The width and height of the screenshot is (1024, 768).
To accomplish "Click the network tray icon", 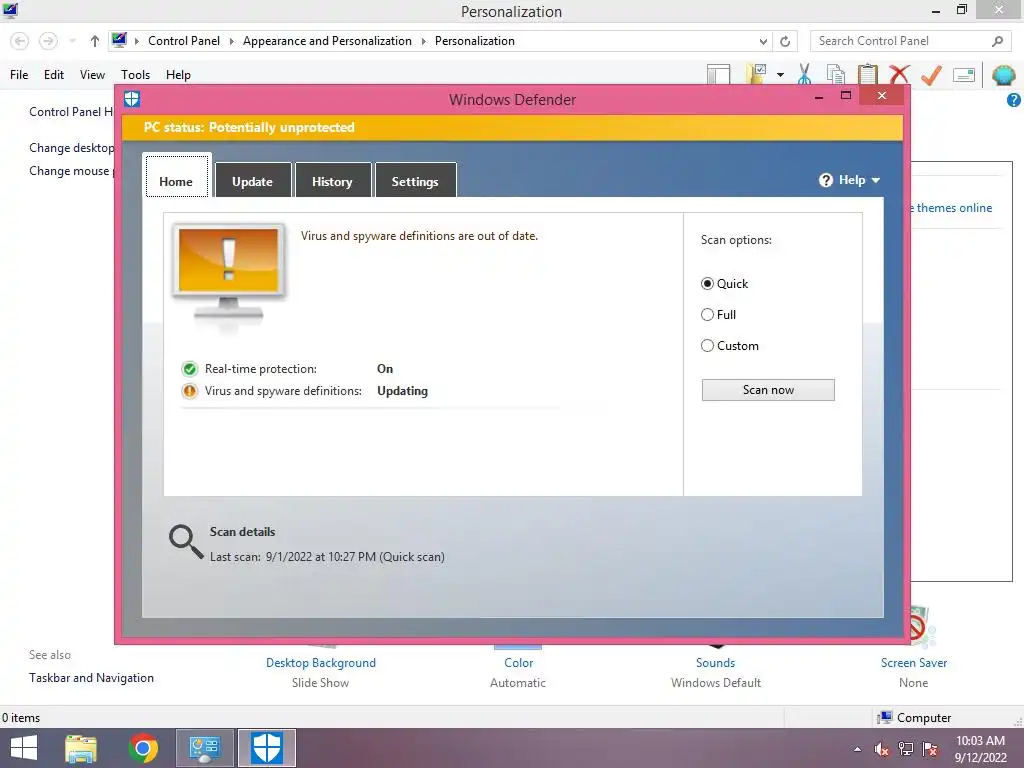I will pos(906,749).
